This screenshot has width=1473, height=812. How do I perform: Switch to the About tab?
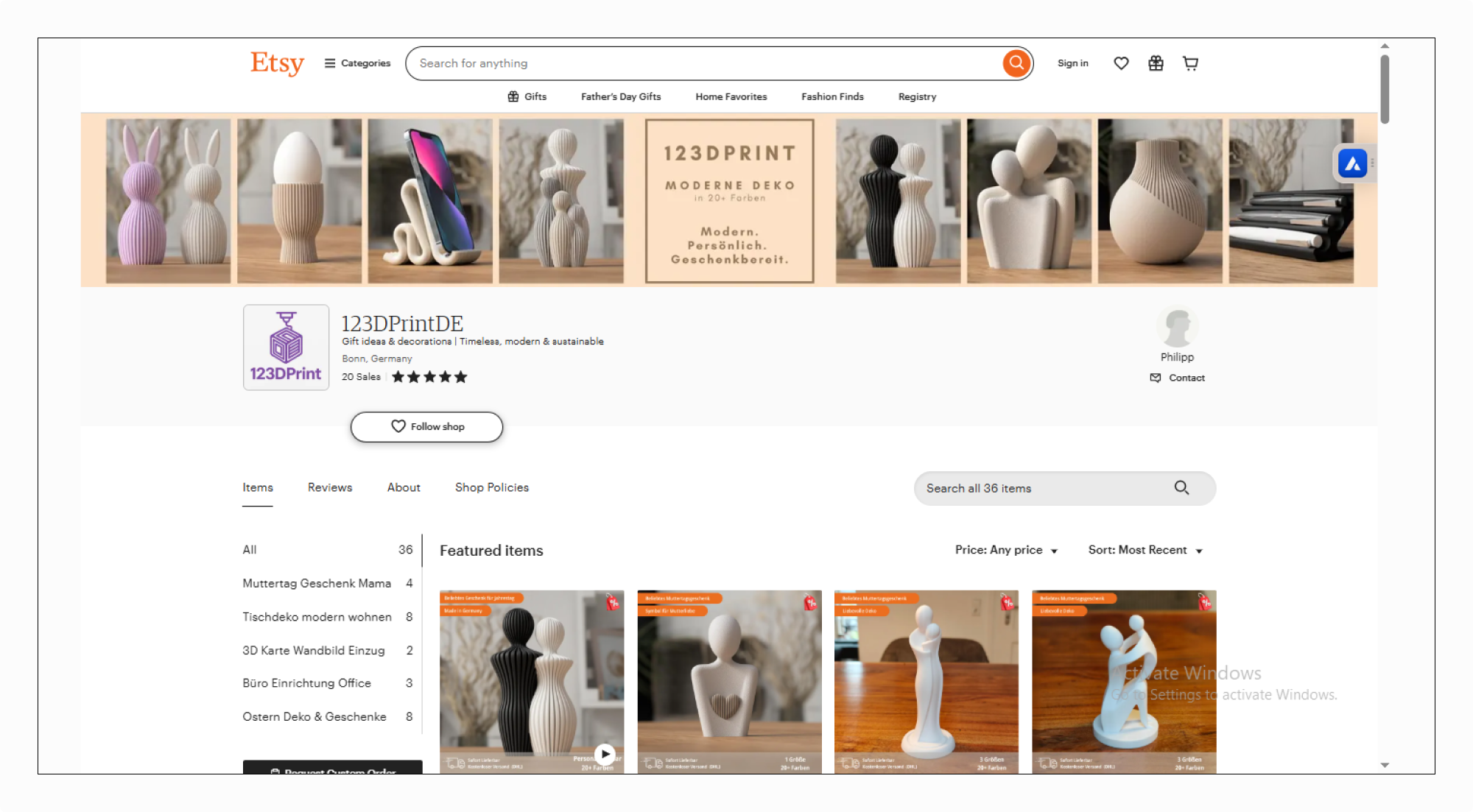pyautogui.click(x=404, y=487)
